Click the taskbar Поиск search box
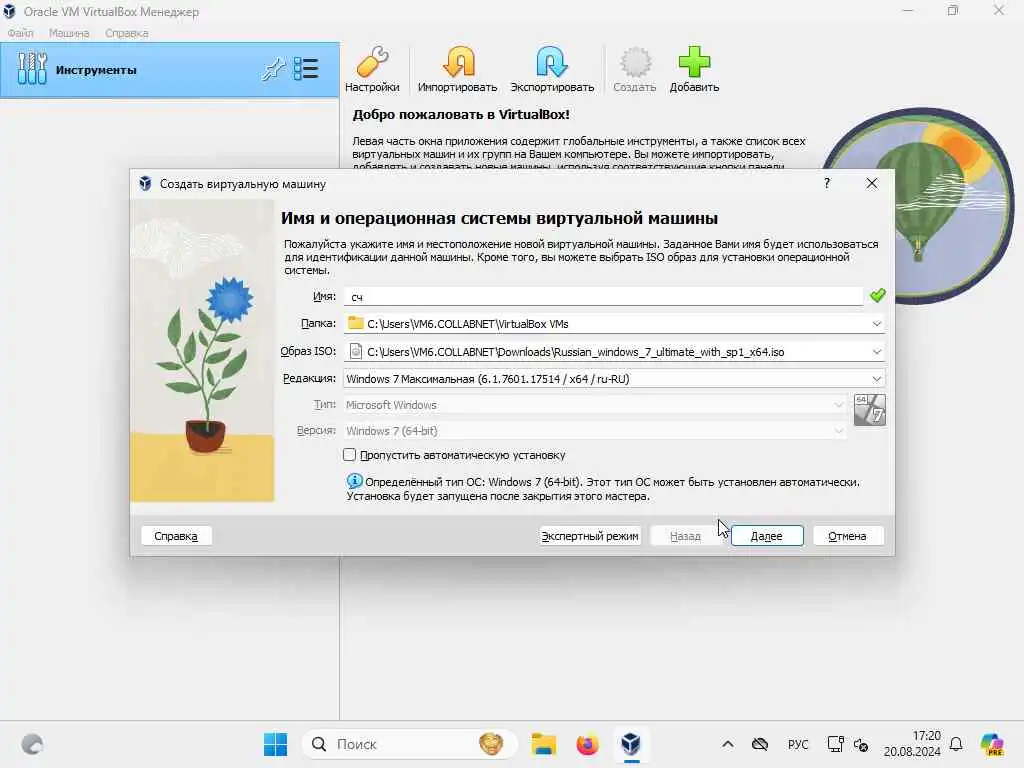The width and height of the screenshot is (1024, 768). 409,744
